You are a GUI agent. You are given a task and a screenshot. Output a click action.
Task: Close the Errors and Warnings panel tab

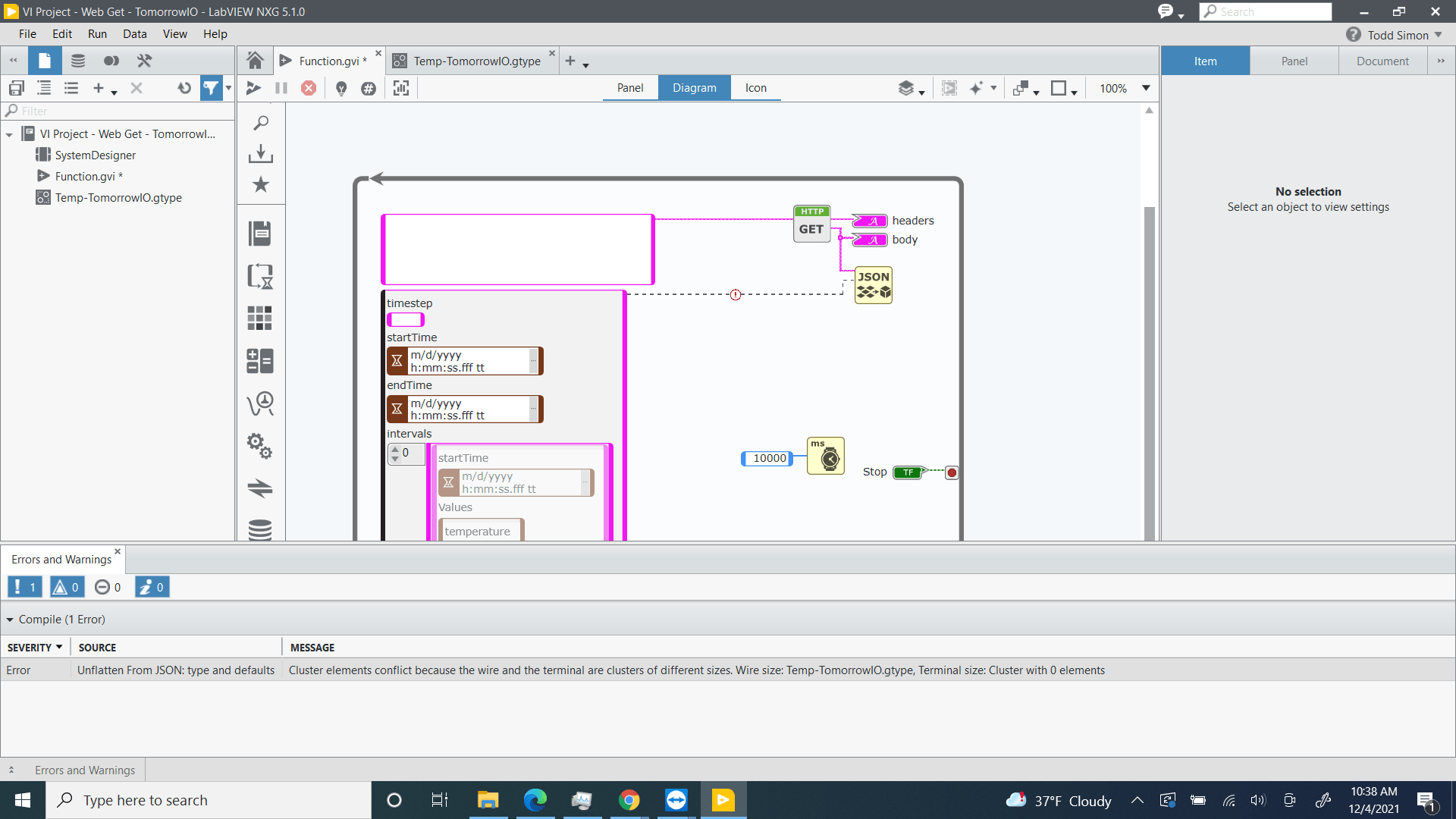coord(118,551)
